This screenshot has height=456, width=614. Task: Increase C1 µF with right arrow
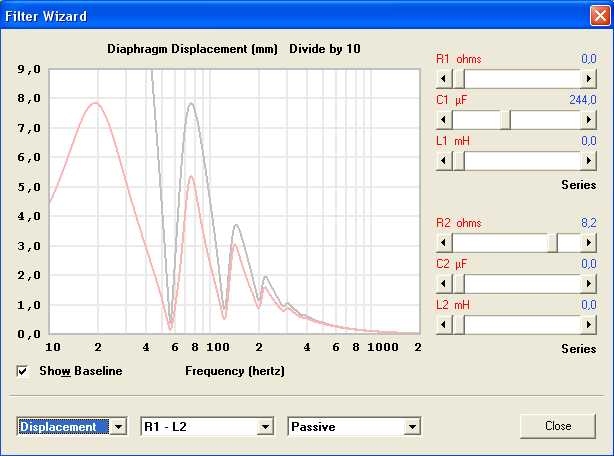(589, 119)
